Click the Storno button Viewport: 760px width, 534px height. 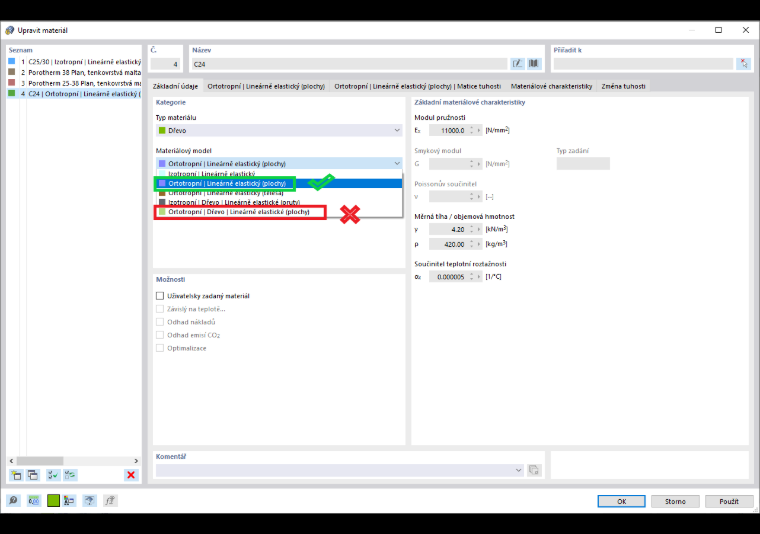click(675, 501)
